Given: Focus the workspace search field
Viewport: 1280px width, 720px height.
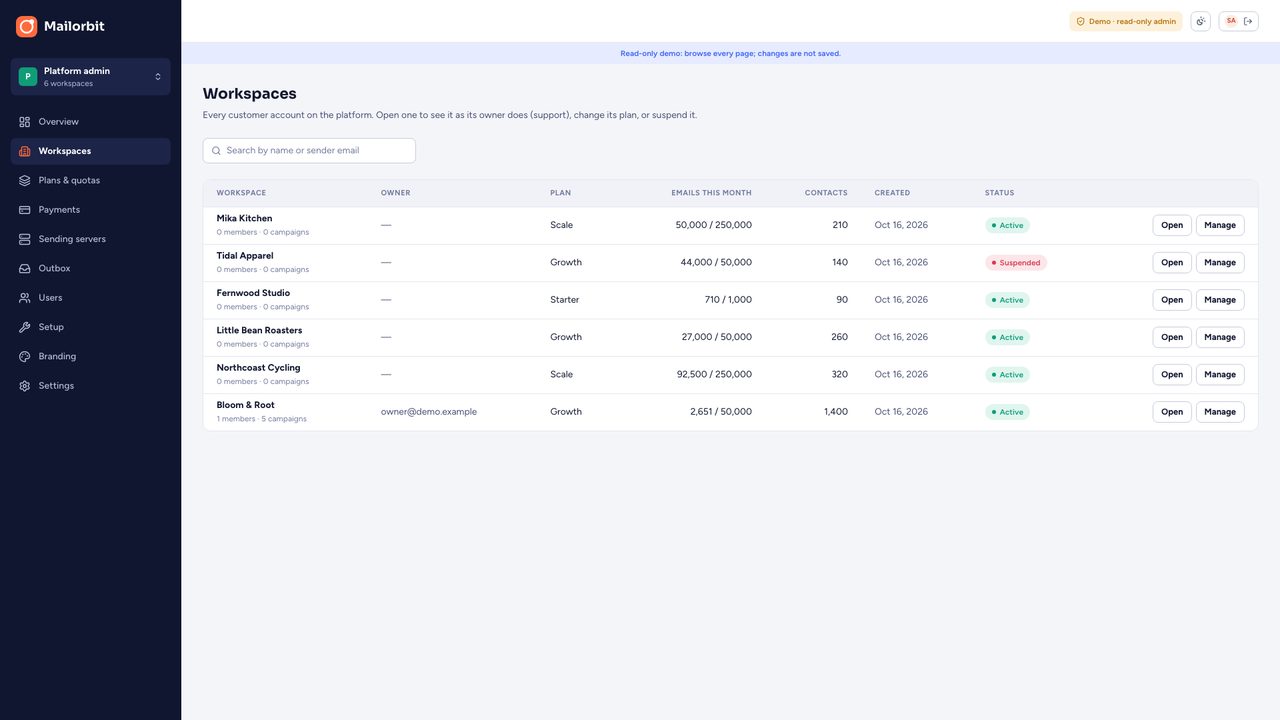Looking at the screenshot, I should 309,151.
